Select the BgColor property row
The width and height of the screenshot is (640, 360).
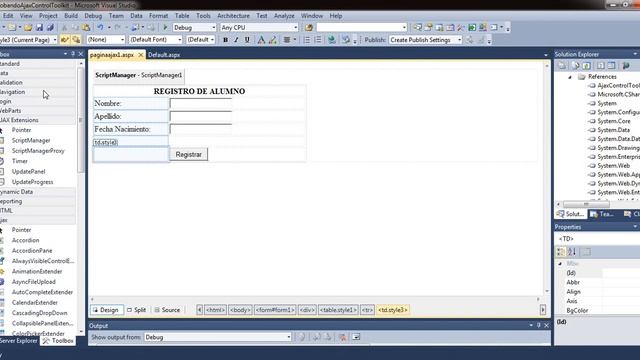[598, 311]
